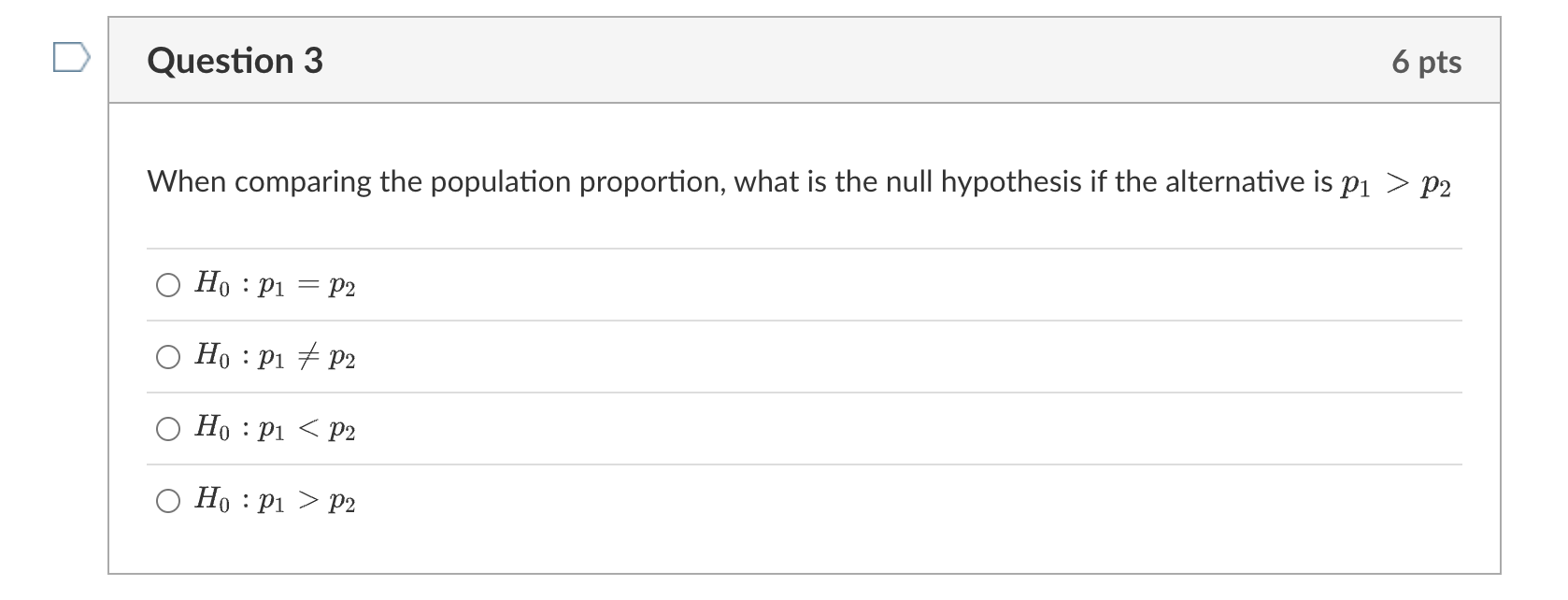Click the gray header bar beside Question 3
This screenshot has width=1568, height=600.
point(841,61)
